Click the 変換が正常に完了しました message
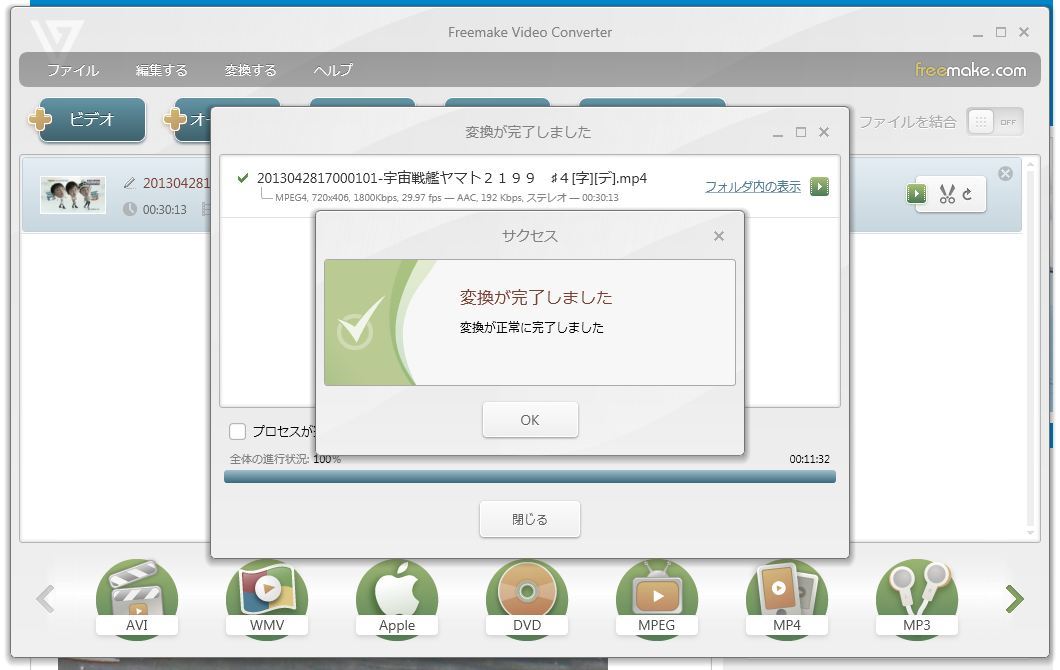The width and height of the screenshot is (1060, 670). [x=531, y=328]
